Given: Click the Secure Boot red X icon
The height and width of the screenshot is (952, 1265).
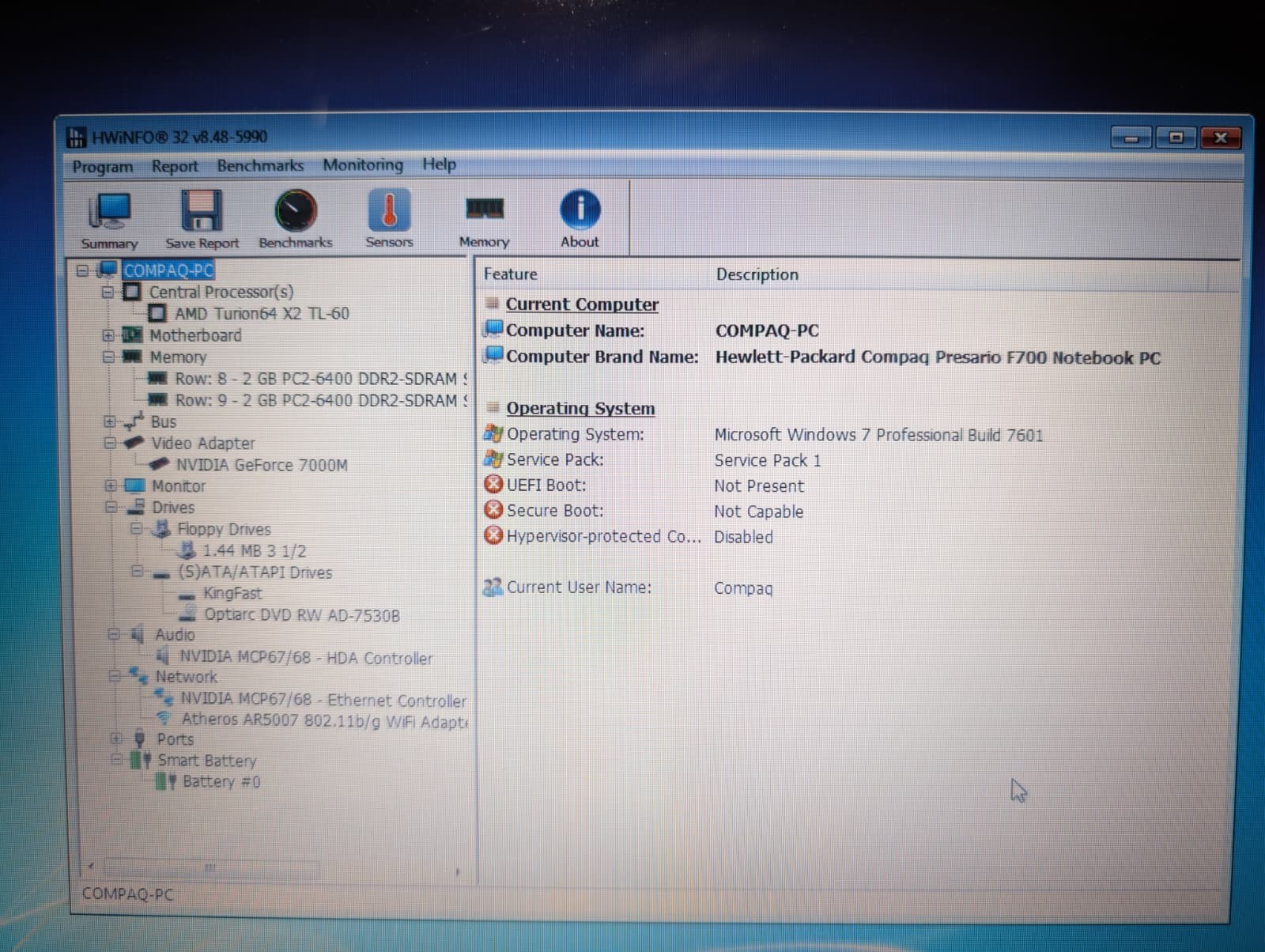Looking at the screenshot, I should point(493,509).
